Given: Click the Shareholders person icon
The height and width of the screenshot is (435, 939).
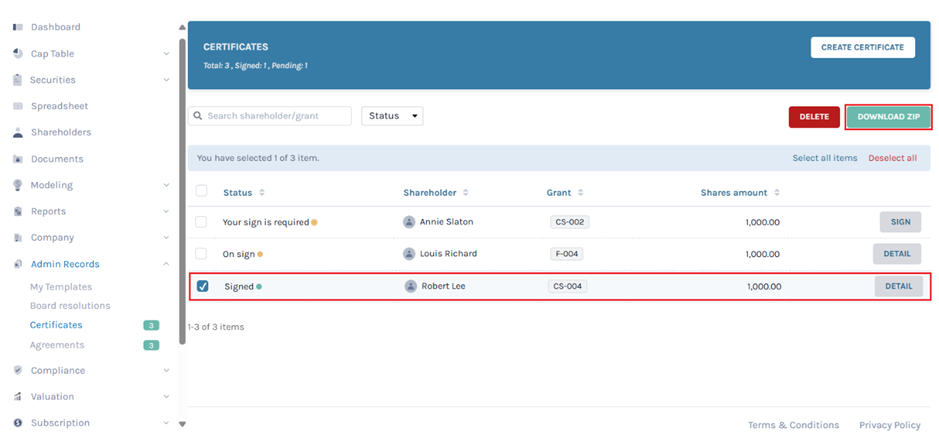Looking at the screenshot, I should (x=18, y=133).
